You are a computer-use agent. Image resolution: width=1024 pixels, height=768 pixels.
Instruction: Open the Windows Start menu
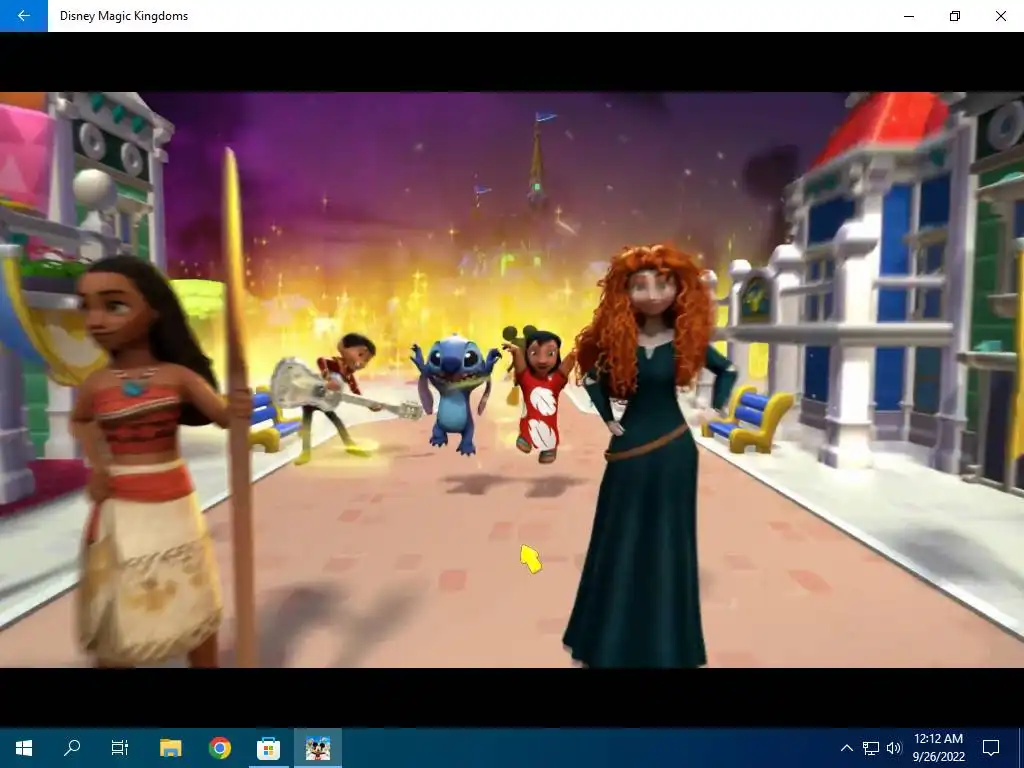[x=24, y=748]
